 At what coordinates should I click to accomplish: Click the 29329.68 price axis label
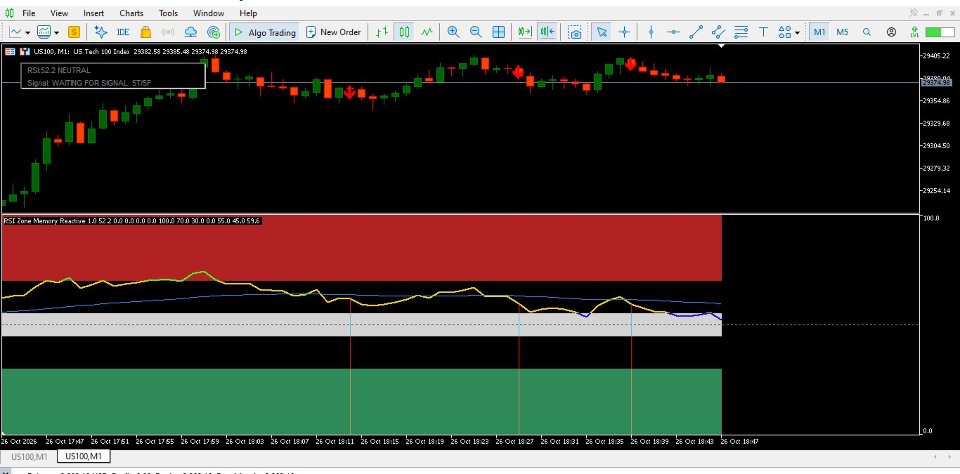[936, 123]
